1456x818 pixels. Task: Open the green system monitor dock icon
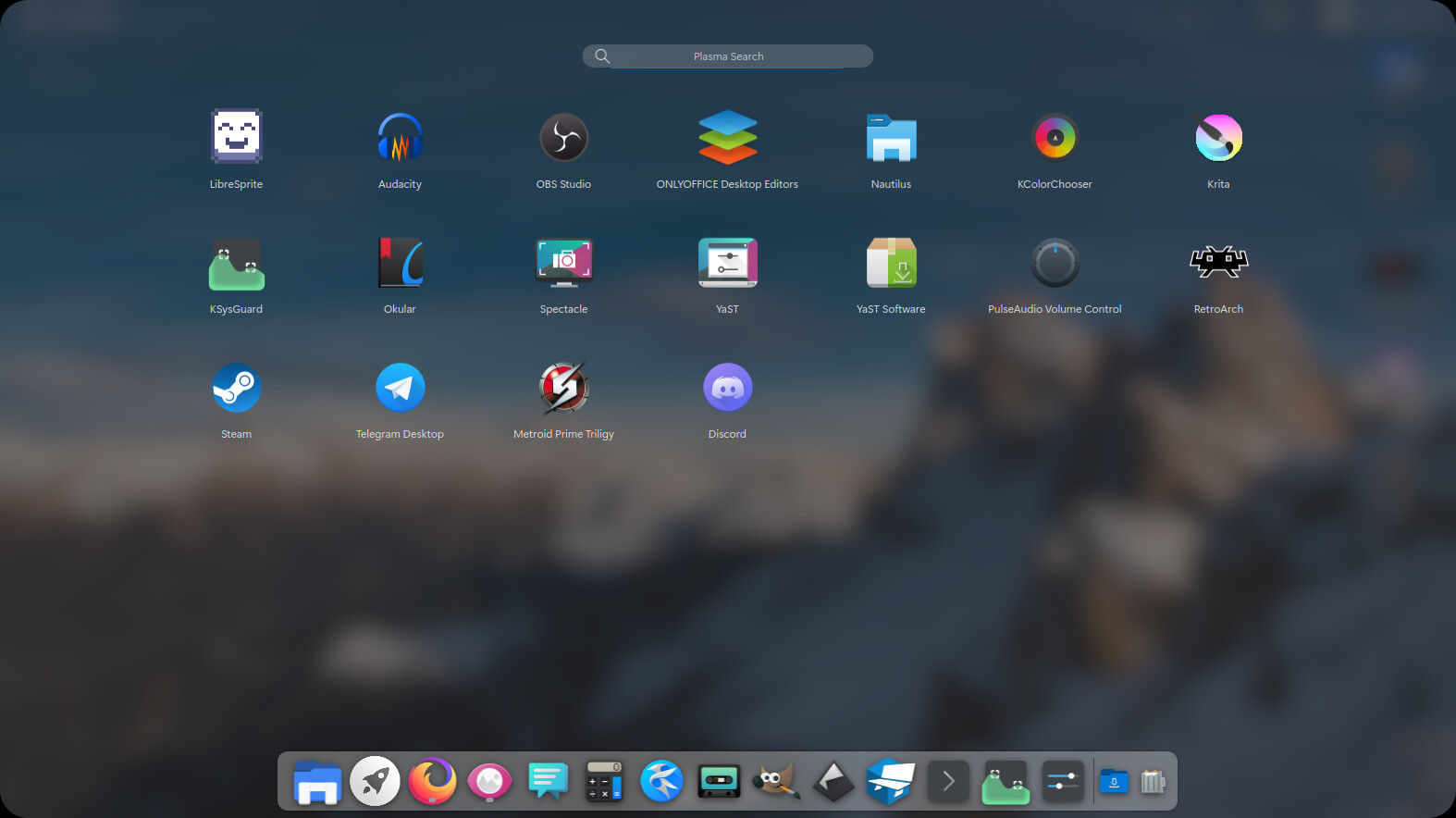point(1006,782)
